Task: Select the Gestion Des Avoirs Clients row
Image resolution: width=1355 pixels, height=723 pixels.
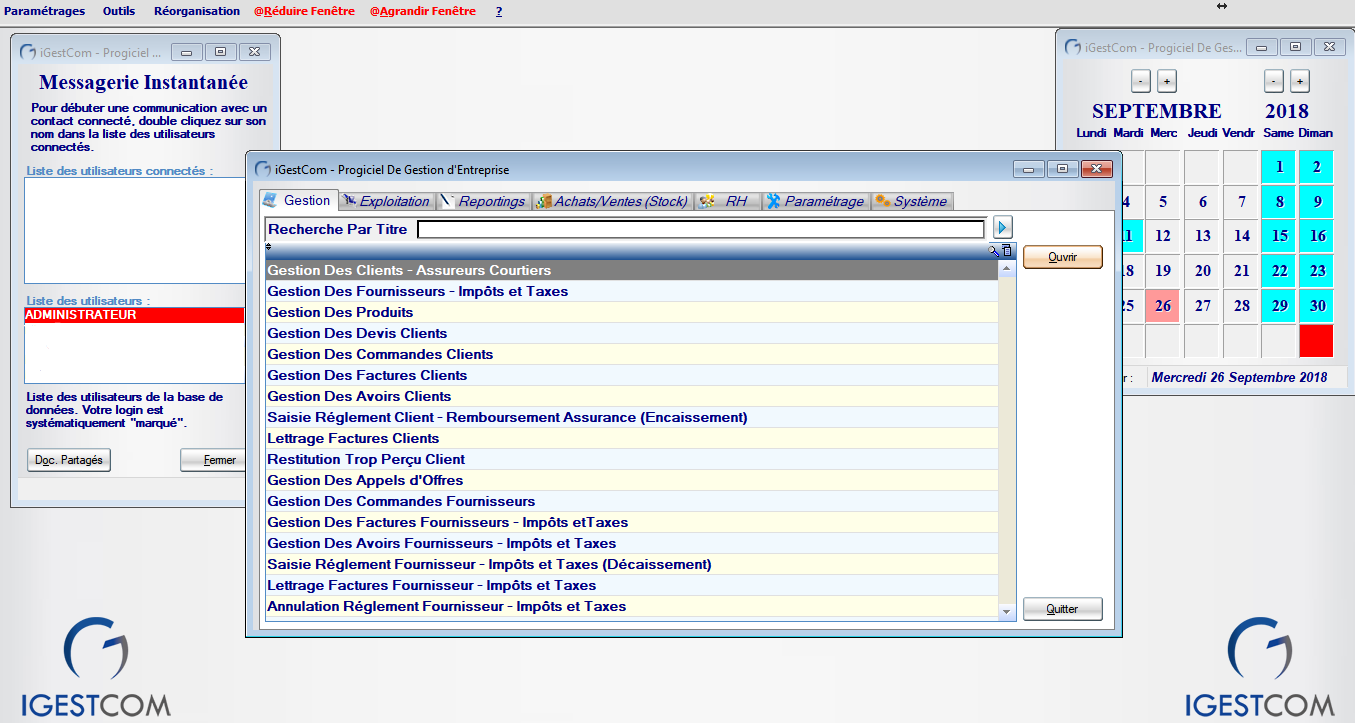Action: point(631,396)
